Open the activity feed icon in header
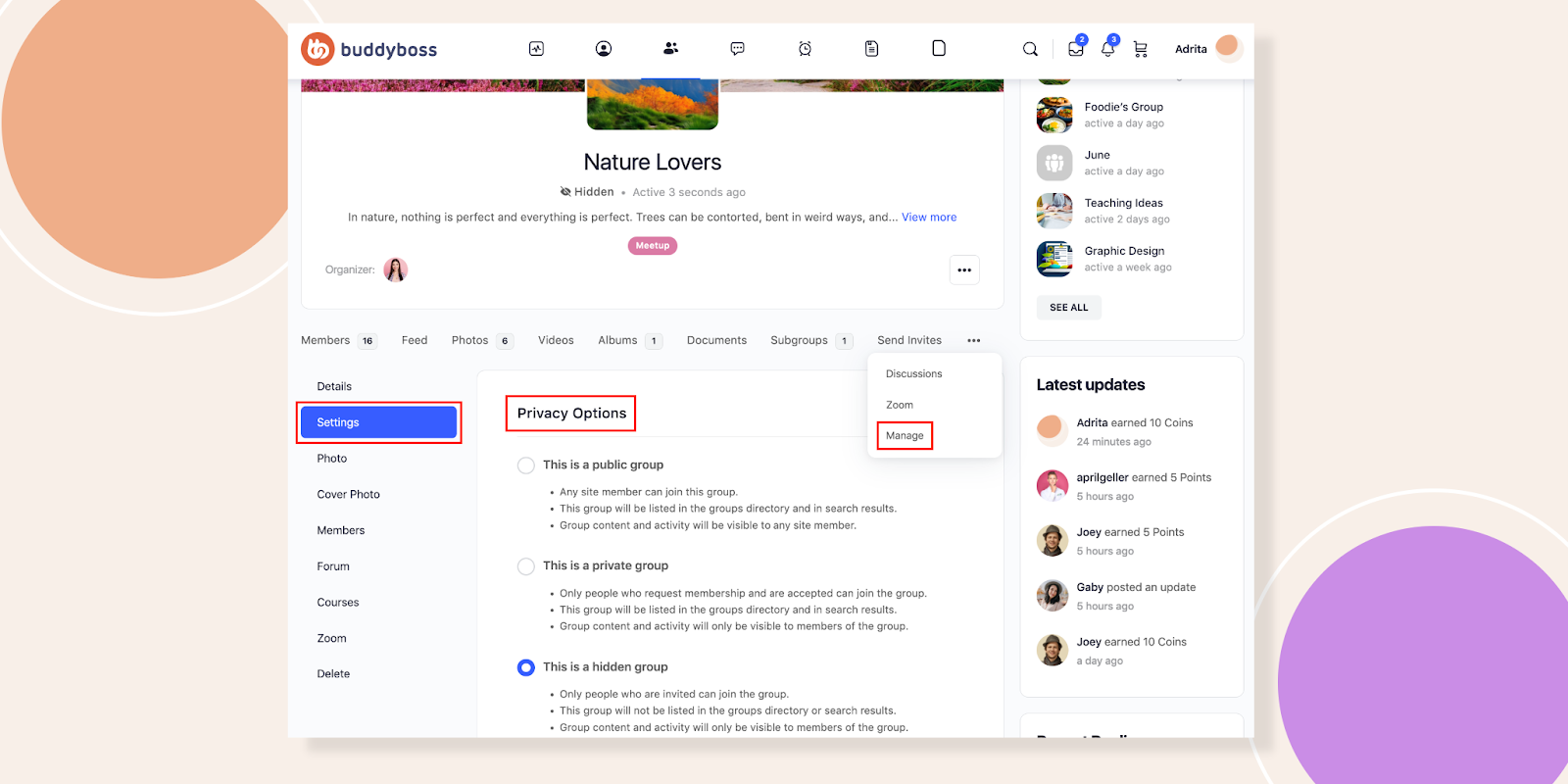 tap(536, 48)
